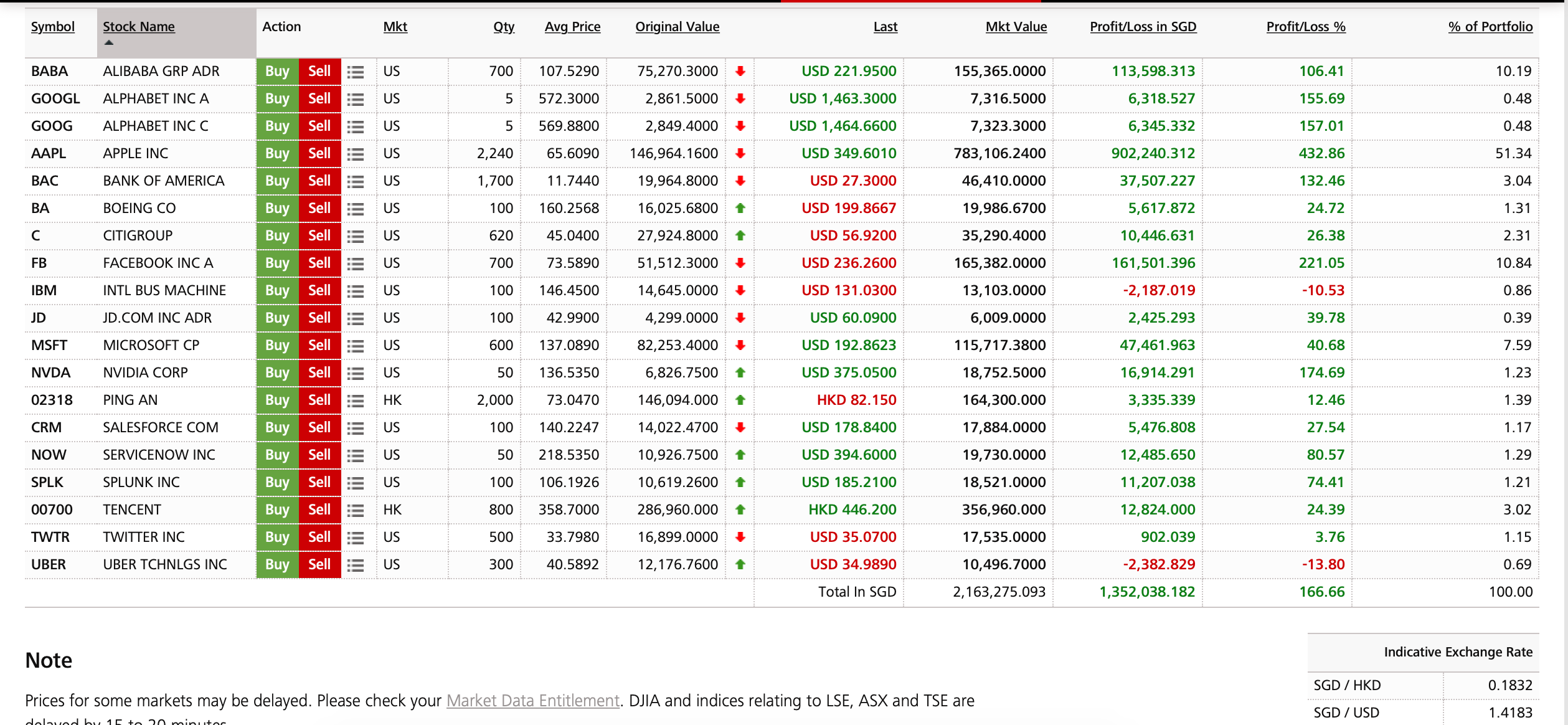Sort the table by Mkt column
The height and width of the screenshot is (725, 1568).
[395, 27]
